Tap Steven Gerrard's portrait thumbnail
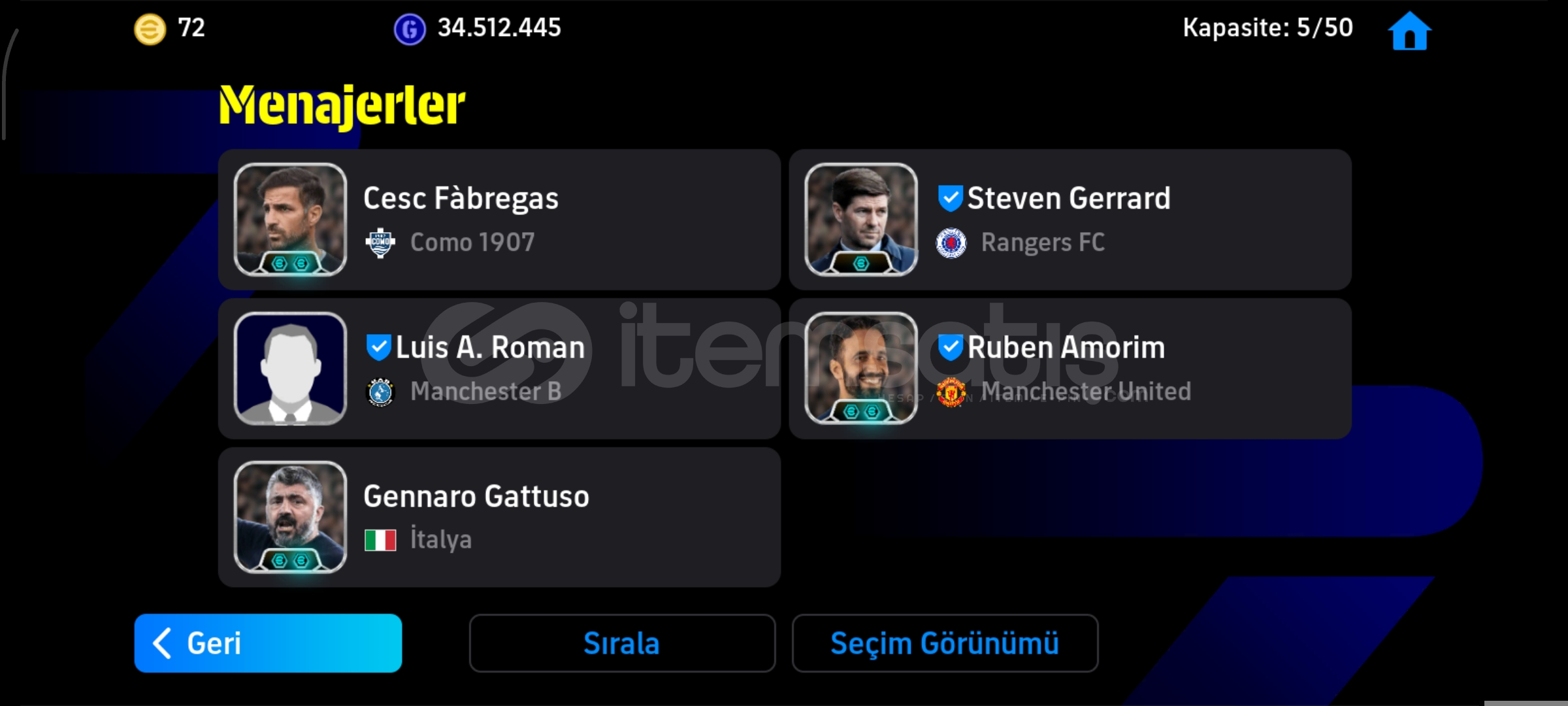1568x706 pixels. click(861, 220)
